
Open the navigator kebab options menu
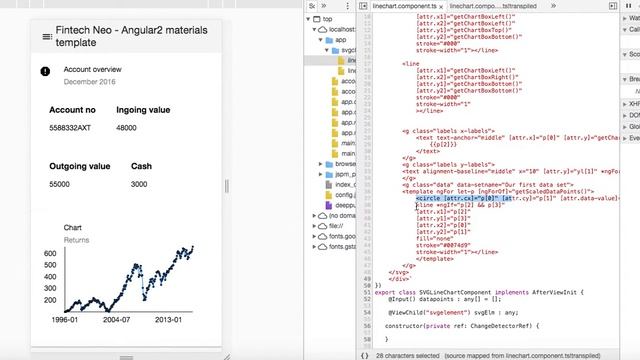[x=347, y=6]
